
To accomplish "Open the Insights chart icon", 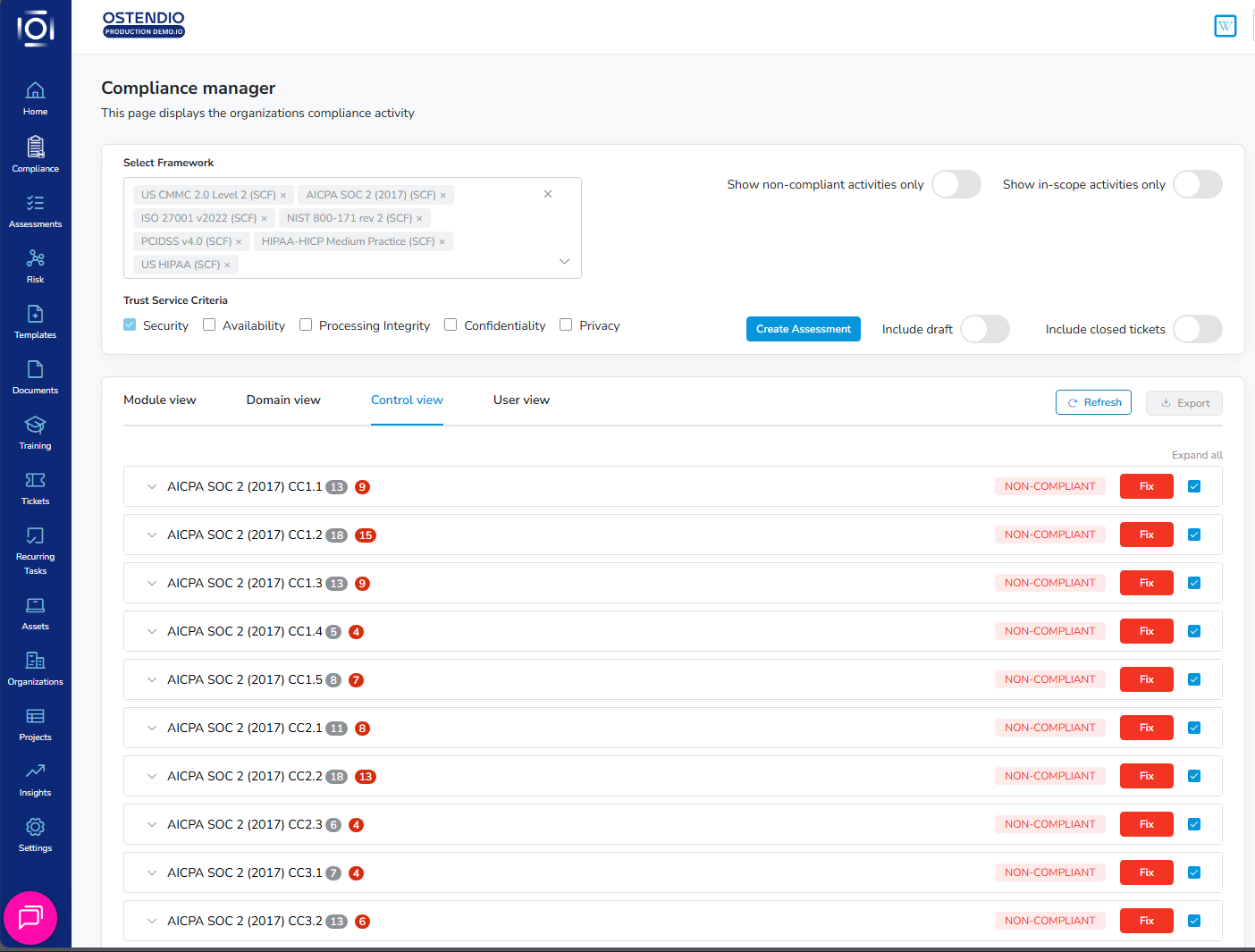I will tap(35, 772).
